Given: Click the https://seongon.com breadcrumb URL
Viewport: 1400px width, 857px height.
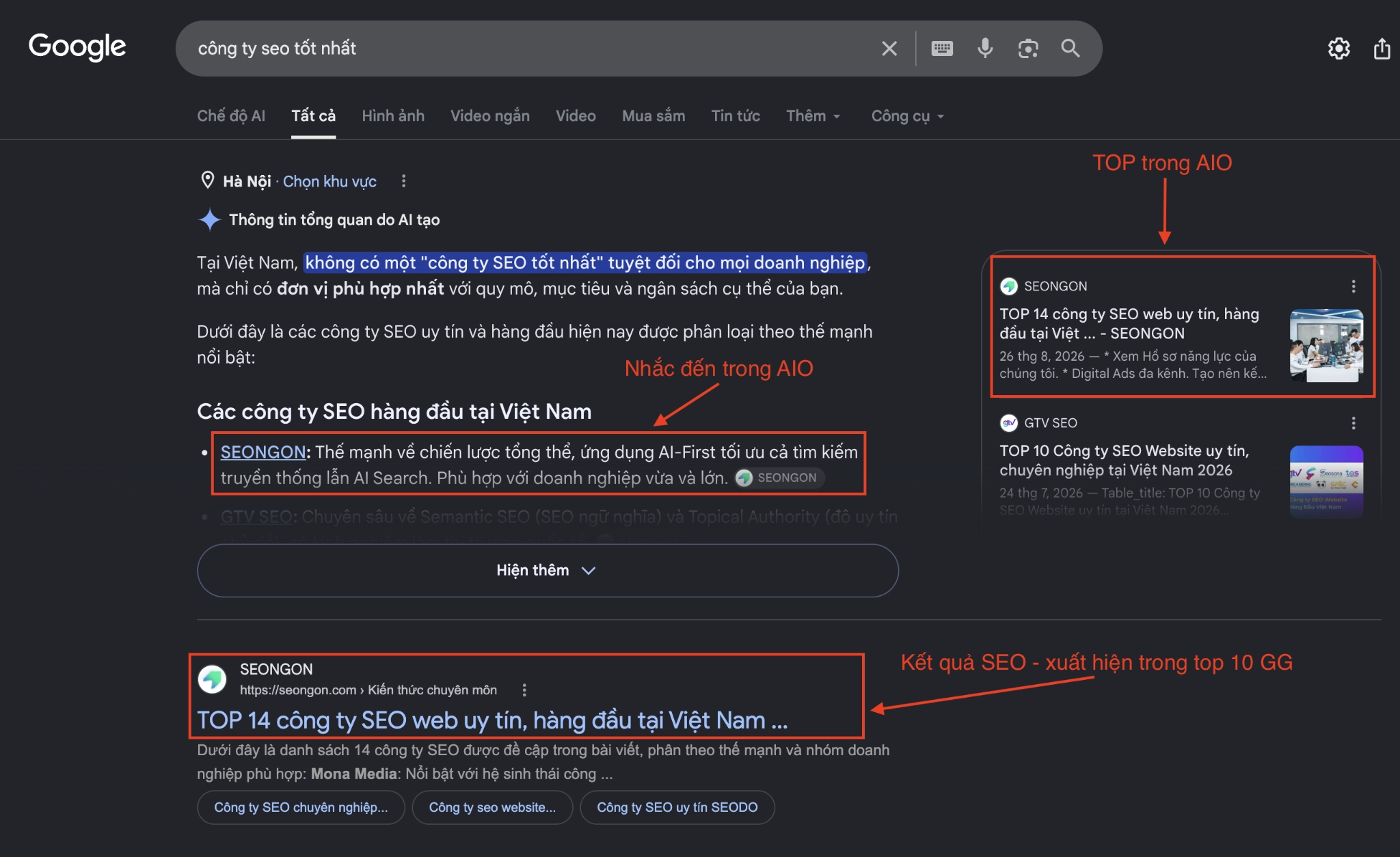Looking at the screenshot, I should click(x=368, y=690).
